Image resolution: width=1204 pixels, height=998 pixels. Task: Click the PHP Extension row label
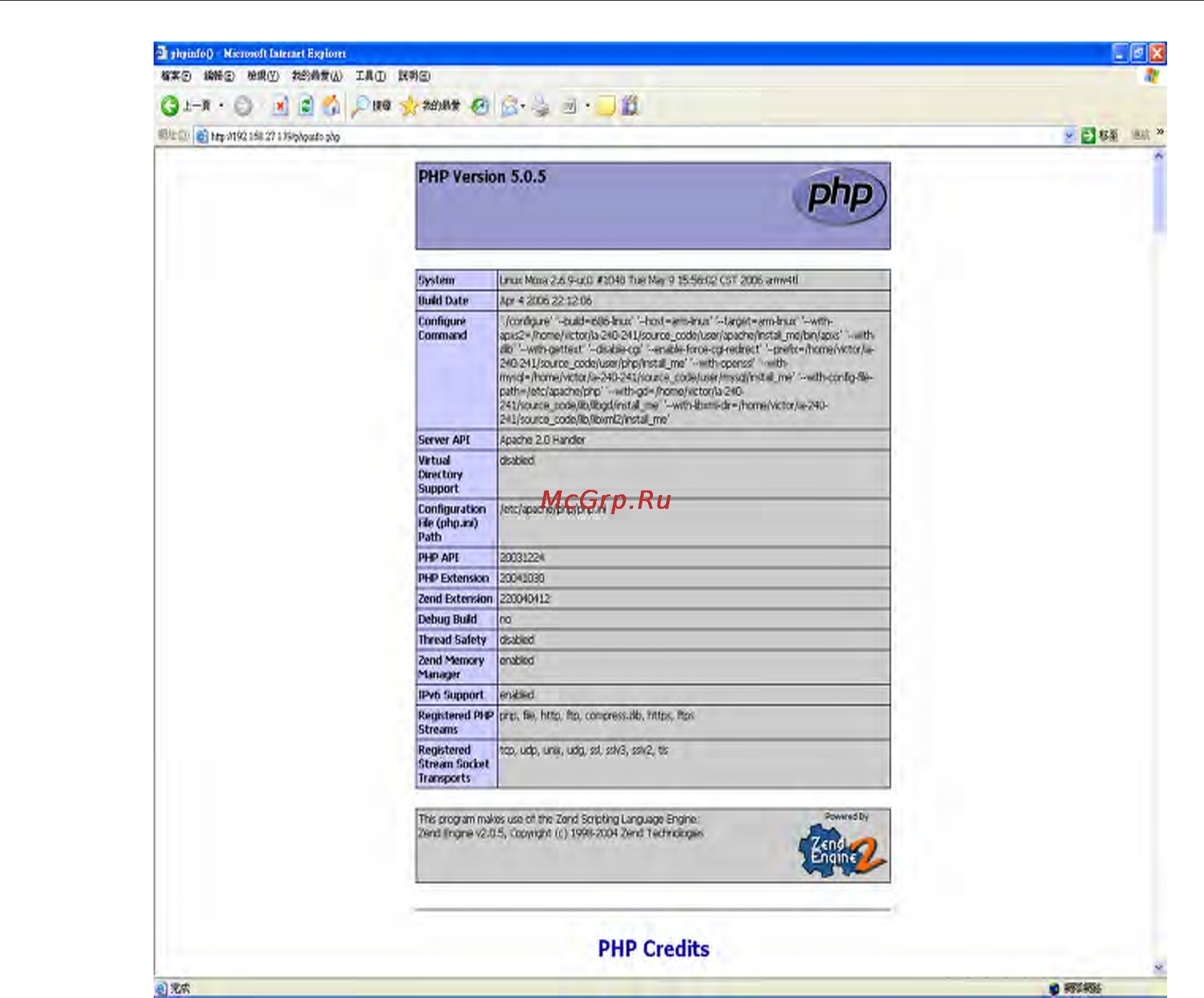coord(454,578)
